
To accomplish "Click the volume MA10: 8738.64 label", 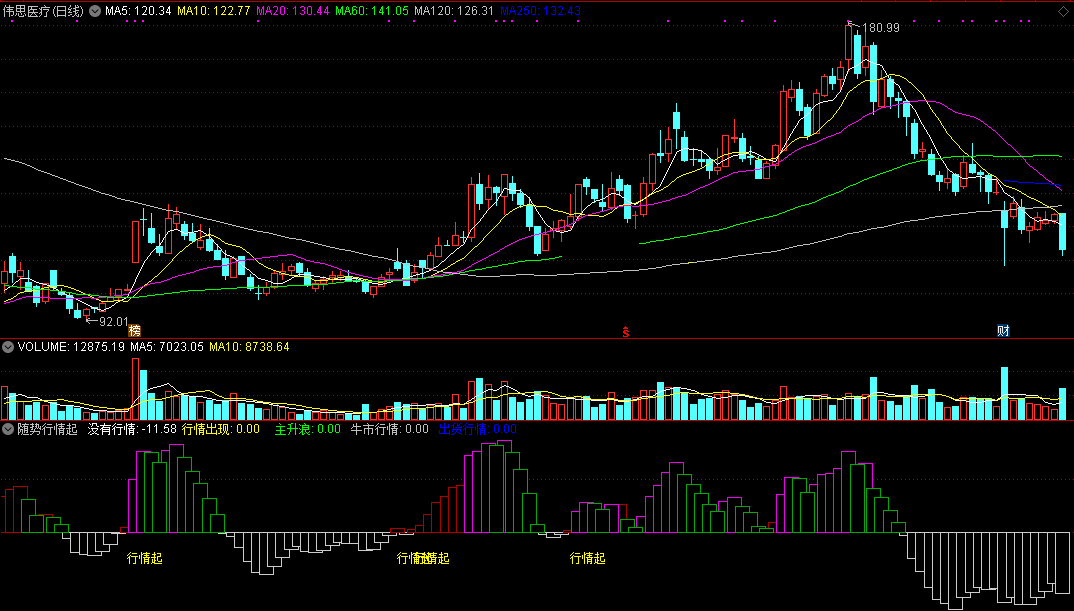I will coord(249,347).
